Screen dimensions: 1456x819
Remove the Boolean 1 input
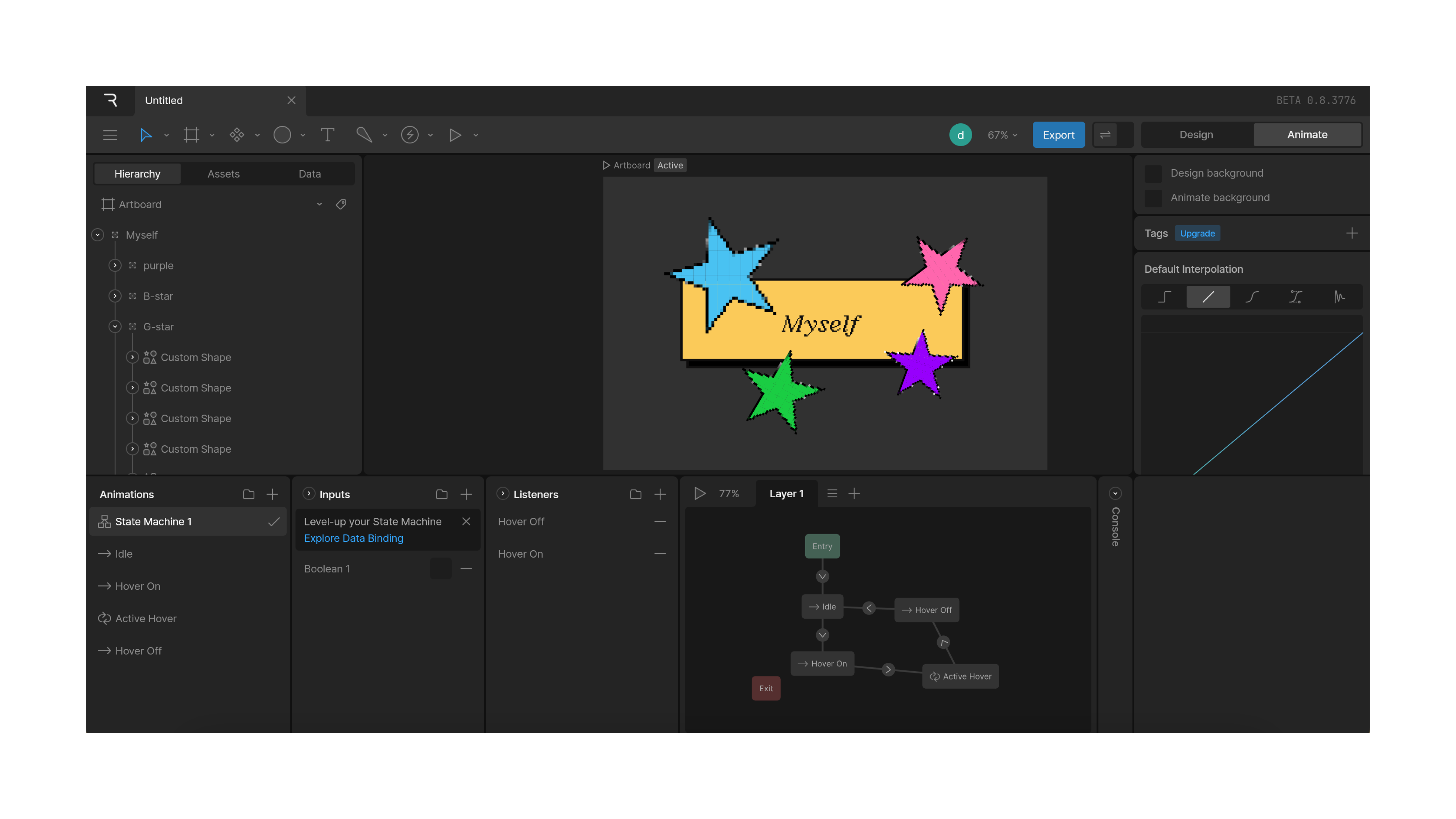pyautogui.click(x=466, y=569)
